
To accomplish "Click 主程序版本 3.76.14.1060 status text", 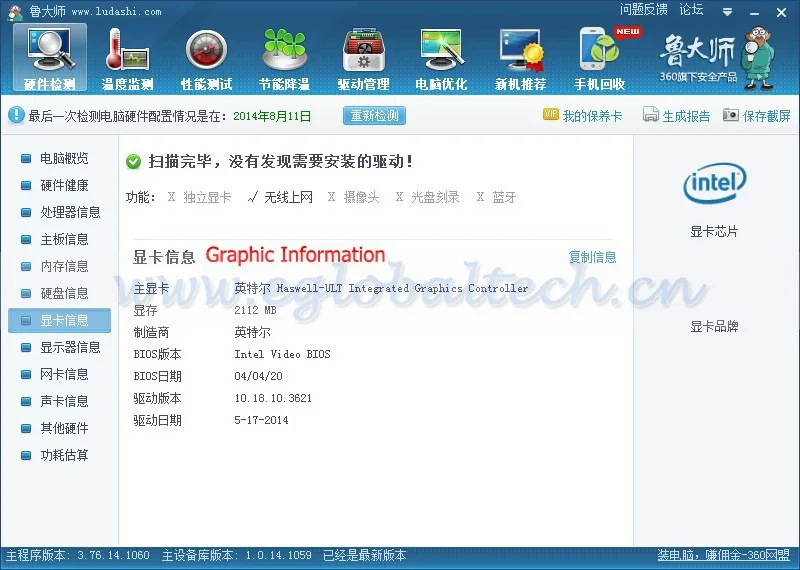I will coord(78,555).
